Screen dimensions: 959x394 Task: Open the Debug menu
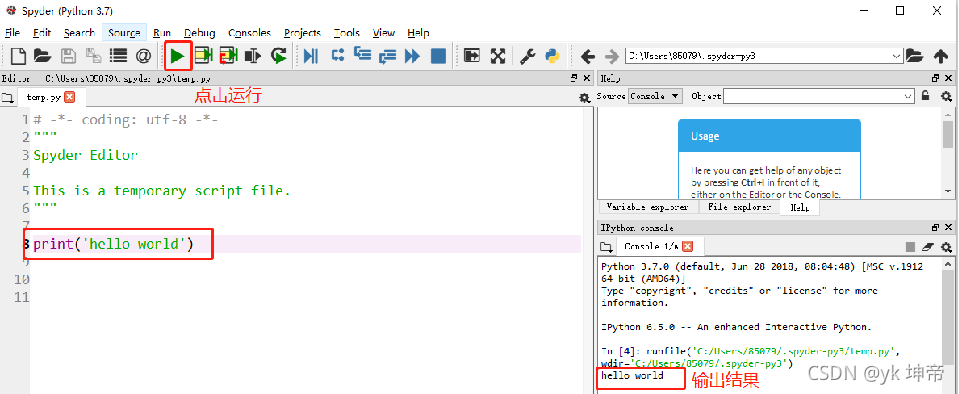200,33
